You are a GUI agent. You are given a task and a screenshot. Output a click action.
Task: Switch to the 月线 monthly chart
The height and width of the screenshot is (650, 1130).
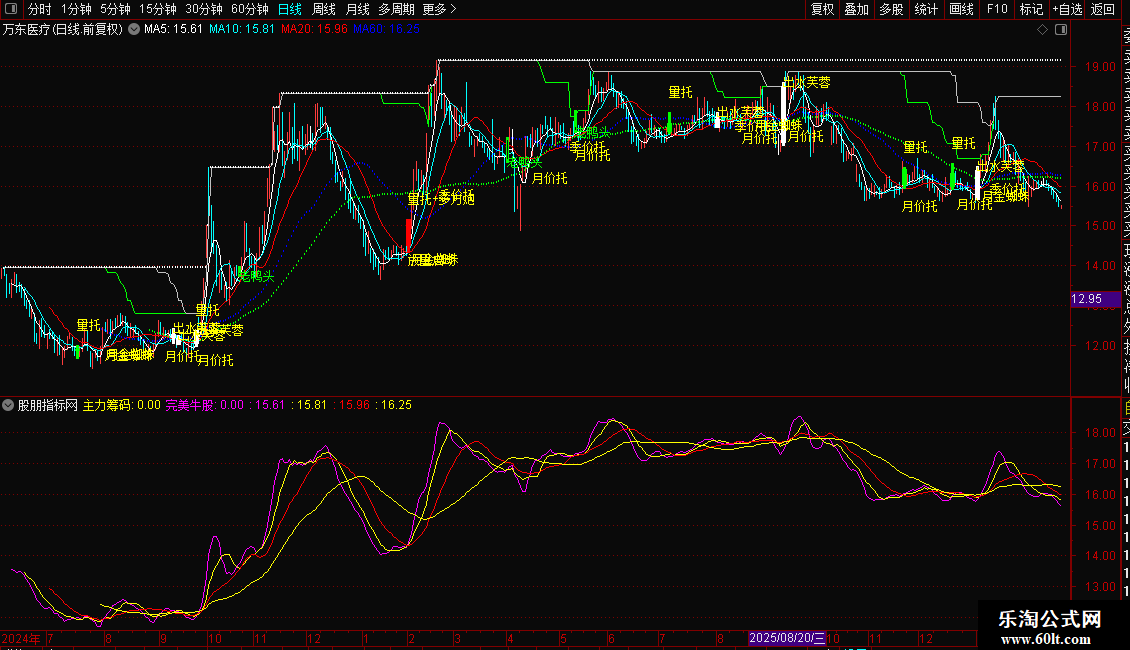(357, 9)
